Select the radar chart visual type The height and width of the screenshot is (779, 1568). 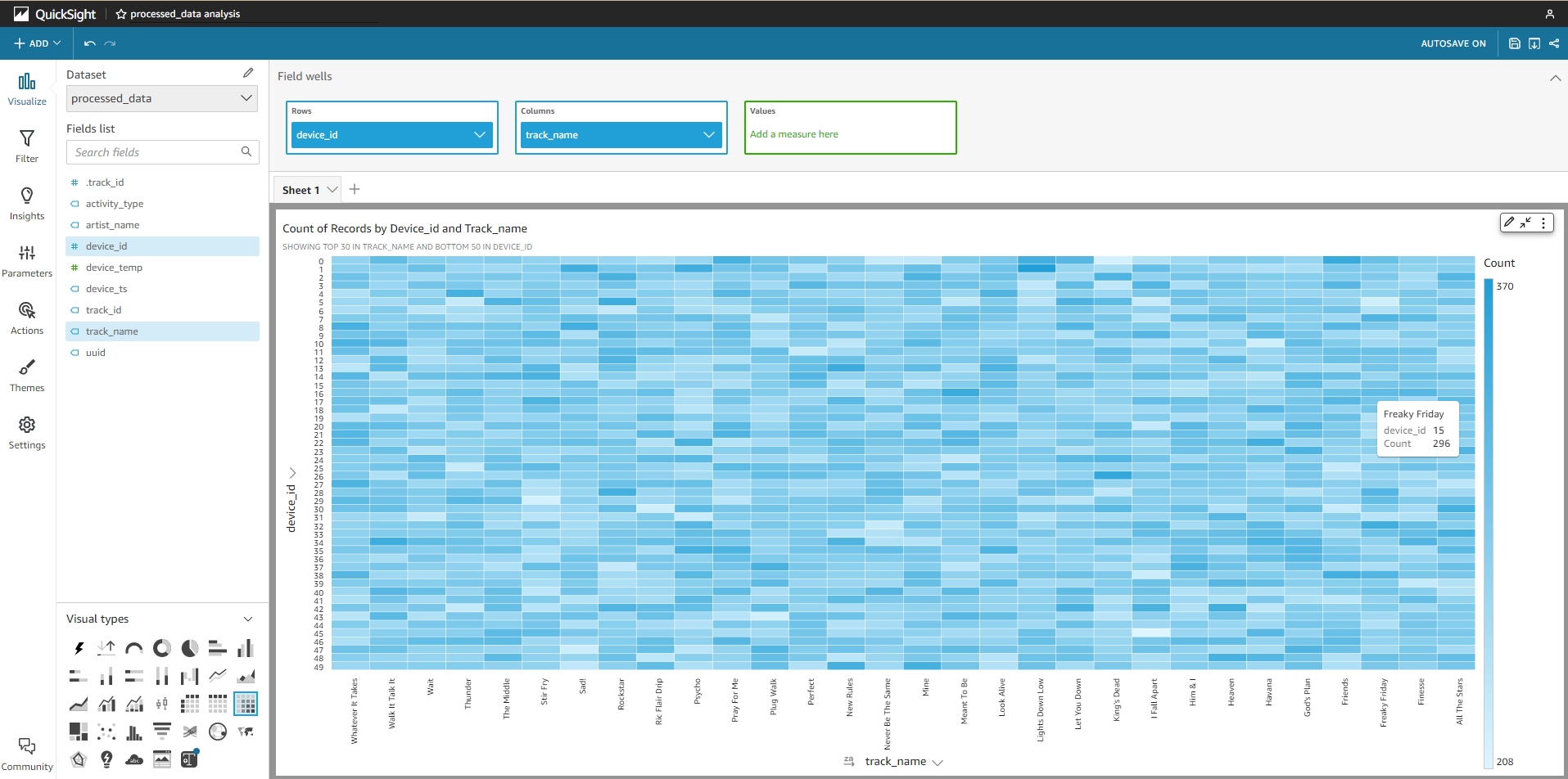tap(79, 759)
